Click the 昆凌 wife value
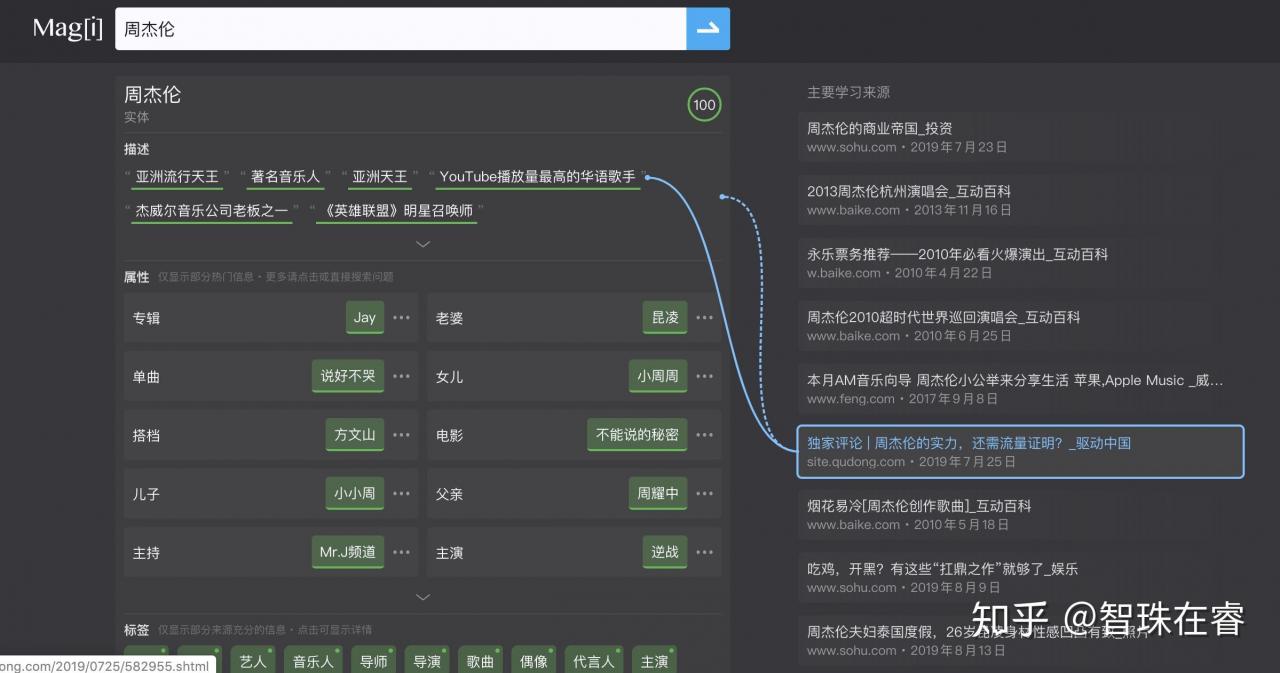1280x673 pixels. (665, 318)
